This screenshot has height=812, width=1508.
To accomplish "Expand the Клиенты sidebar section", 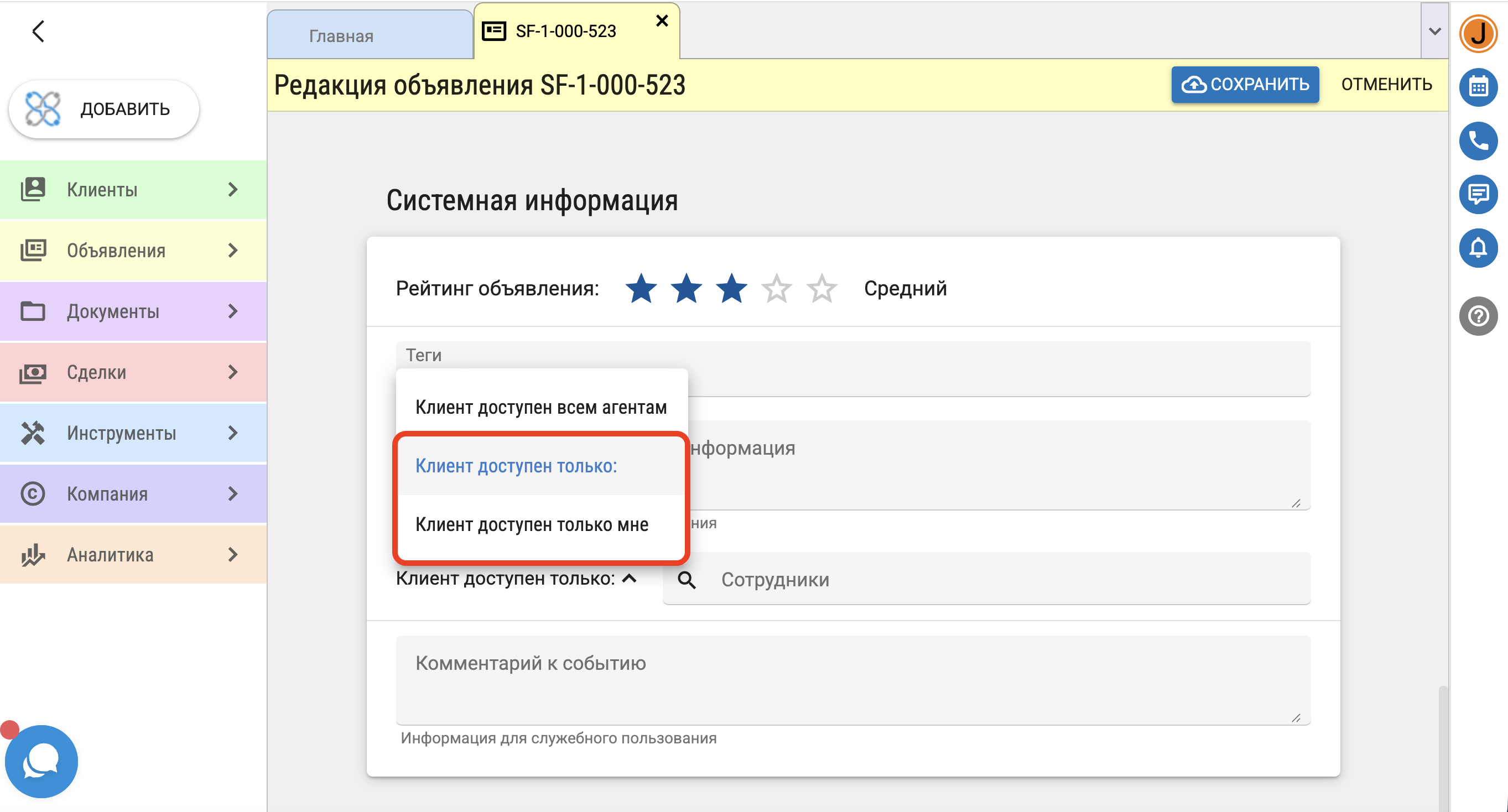I will coord(133,190).
